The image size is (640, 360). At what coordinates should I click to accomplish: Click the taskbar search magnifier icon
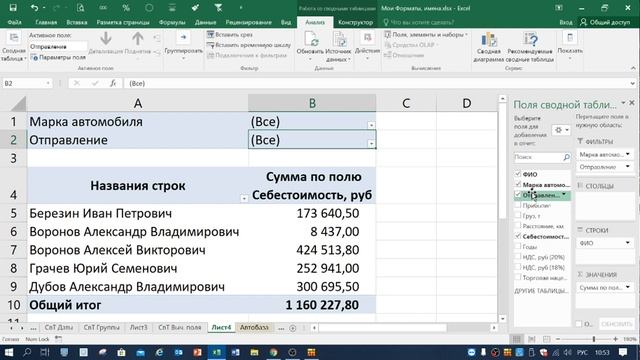point(27,352)
